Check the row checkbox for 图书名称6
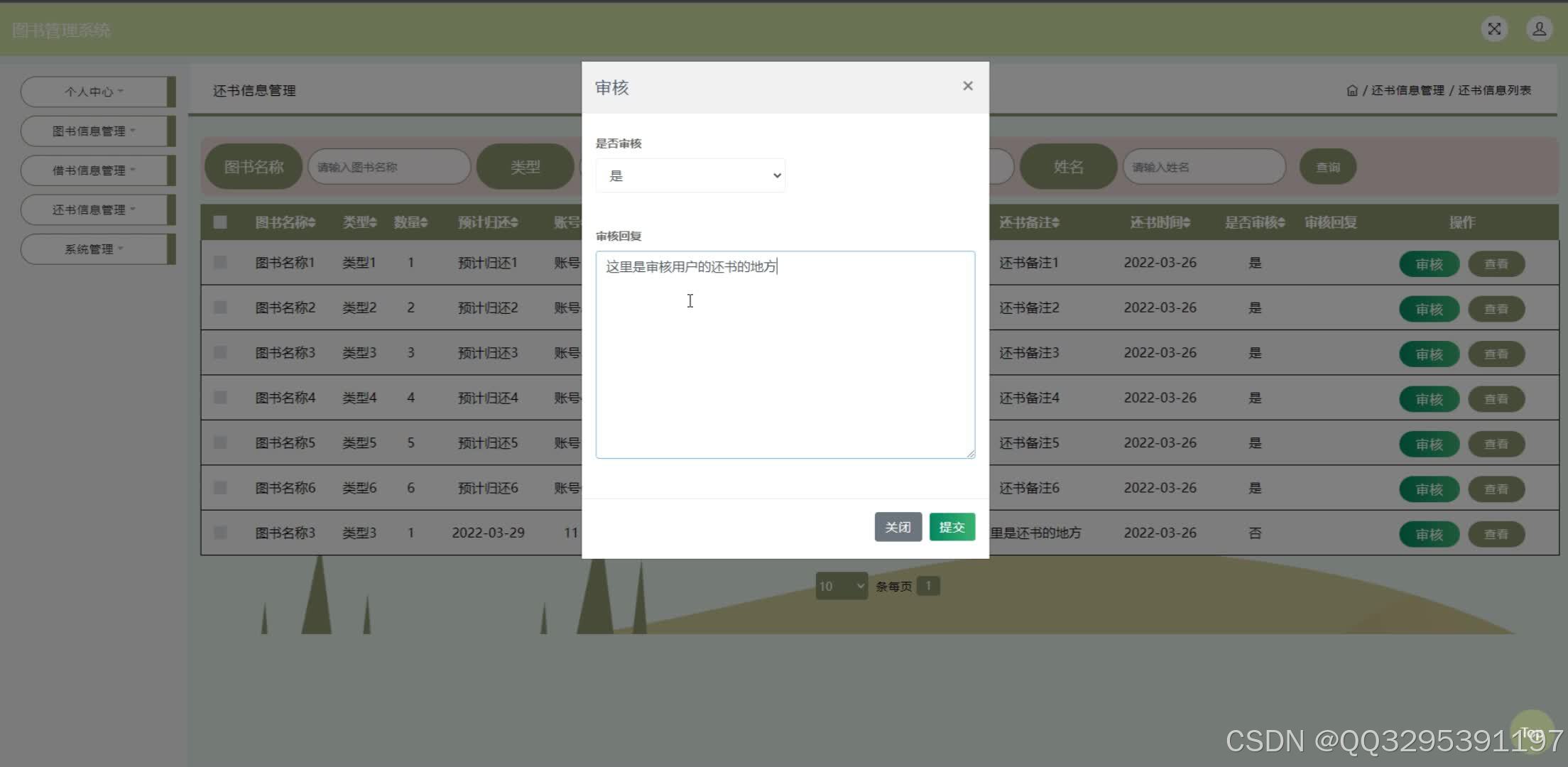1568x767 pixels. 220,488
